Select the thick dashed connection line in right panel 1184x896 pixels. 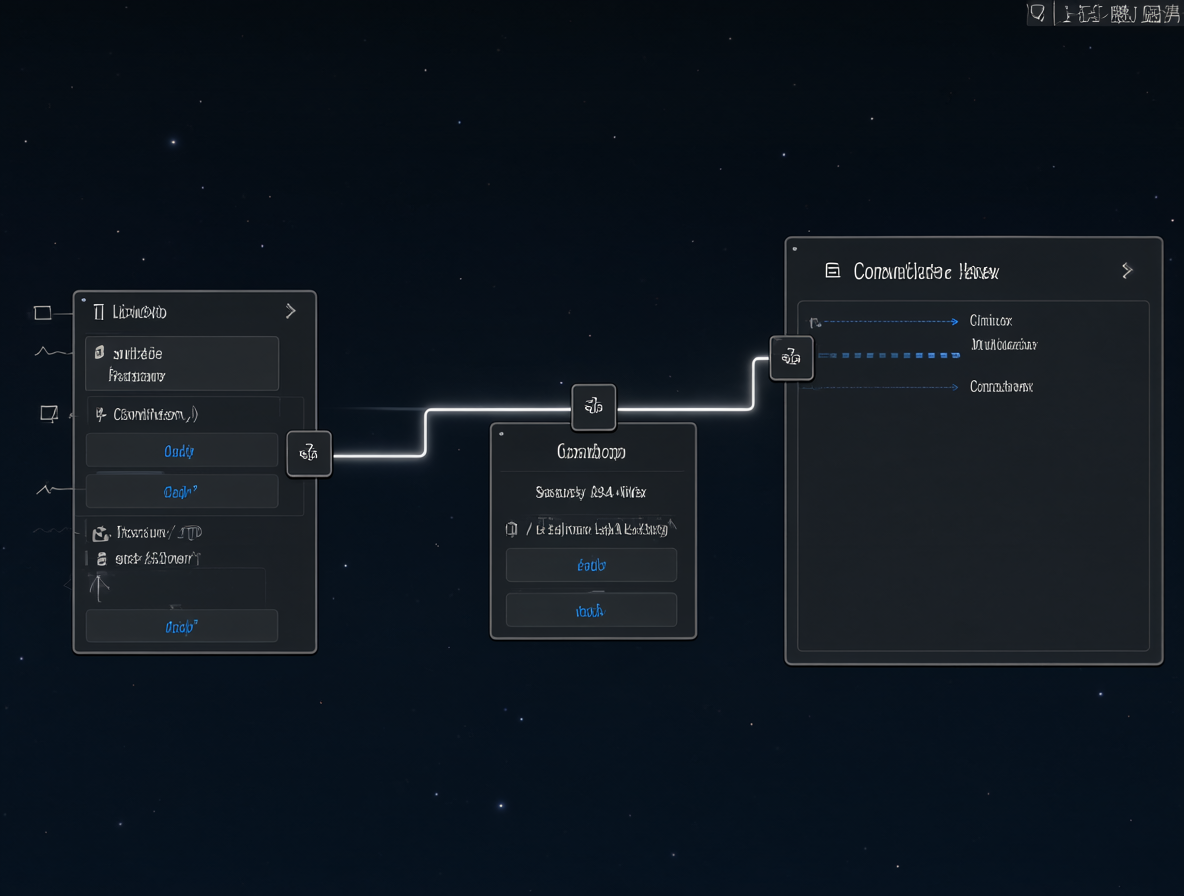click(889, 355)
